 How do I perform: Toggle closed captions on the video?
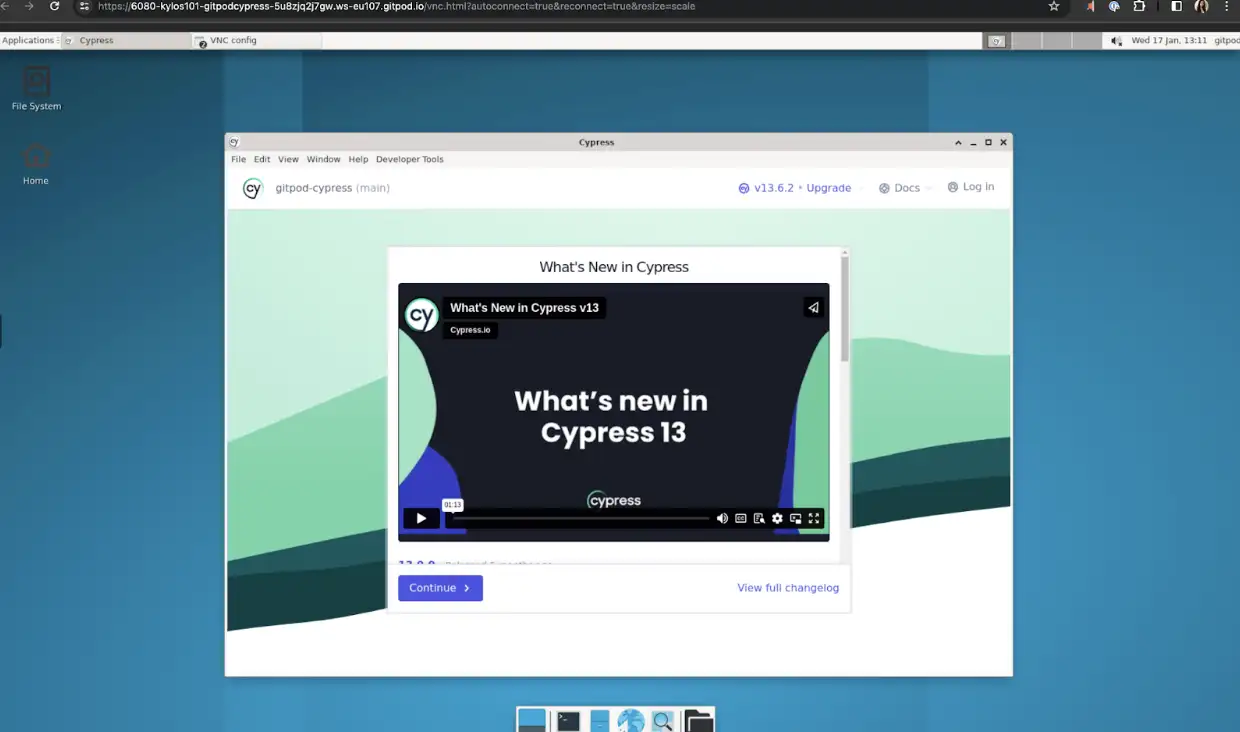point(741,518)
